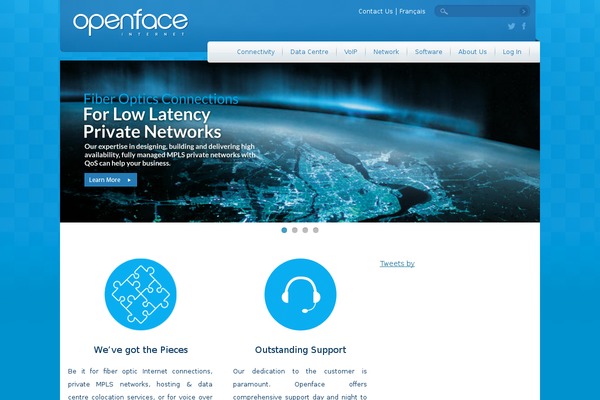Click into the header search field
The image size is (600, 400).
[x=483, y=11]
